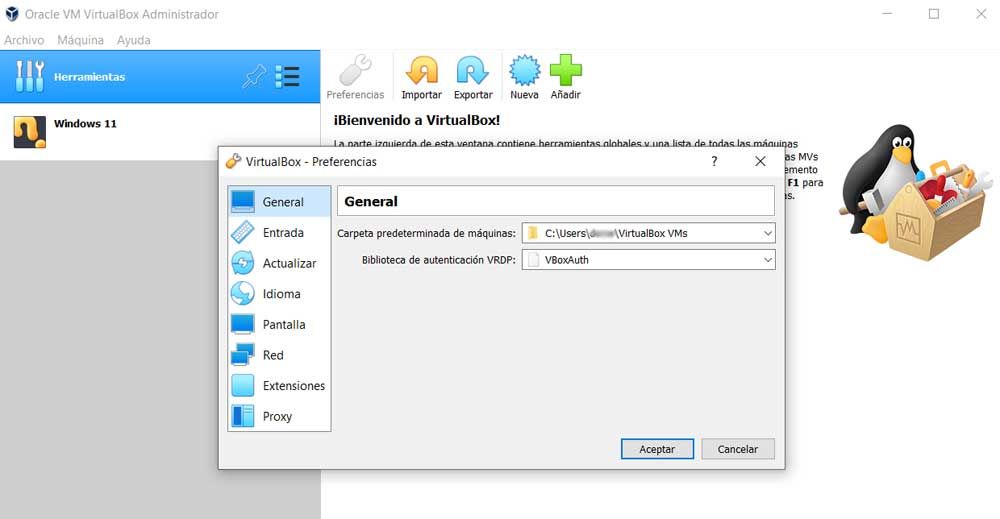Click the Herramientas tools icon
1000x519 pixels.
[x=29, y=77]
